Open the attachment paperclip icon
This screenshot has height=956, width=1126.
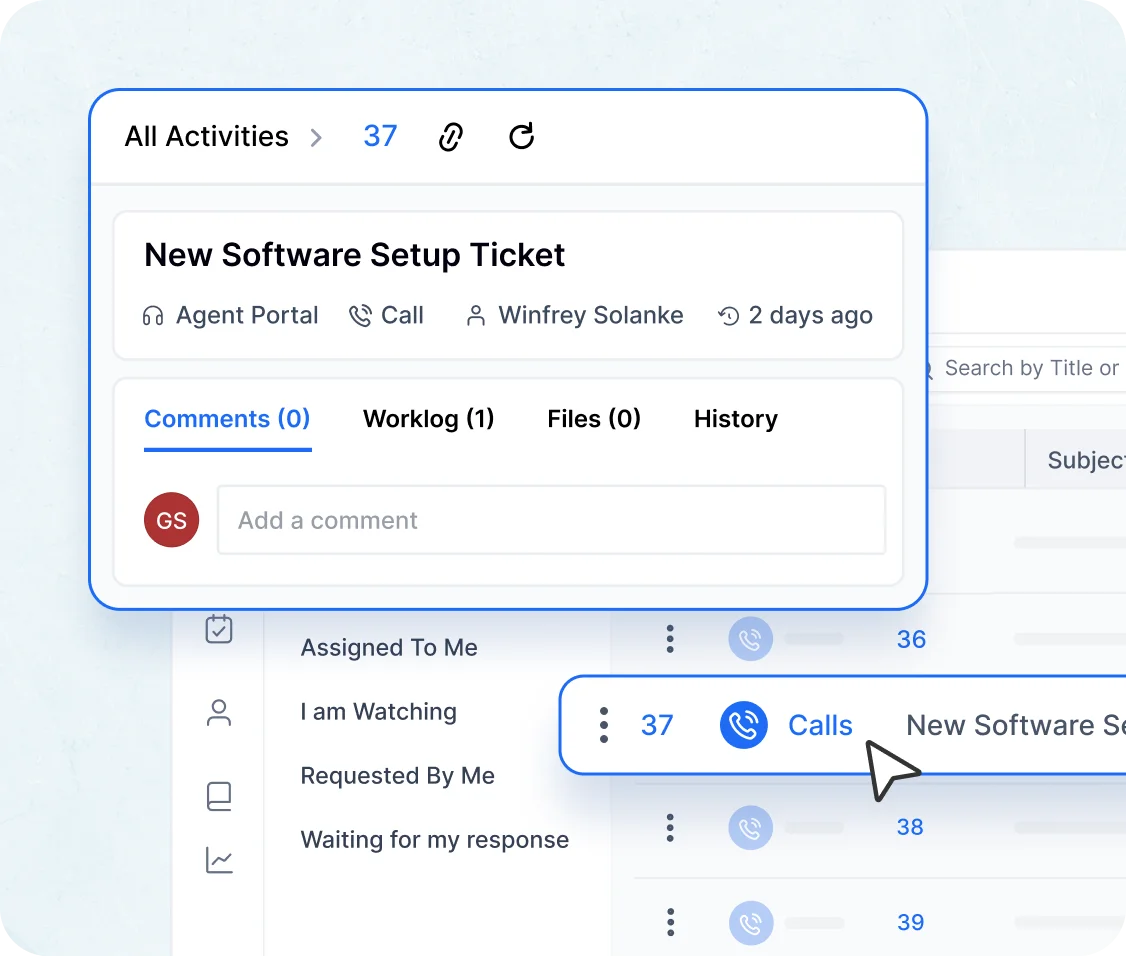click(450, 136)
